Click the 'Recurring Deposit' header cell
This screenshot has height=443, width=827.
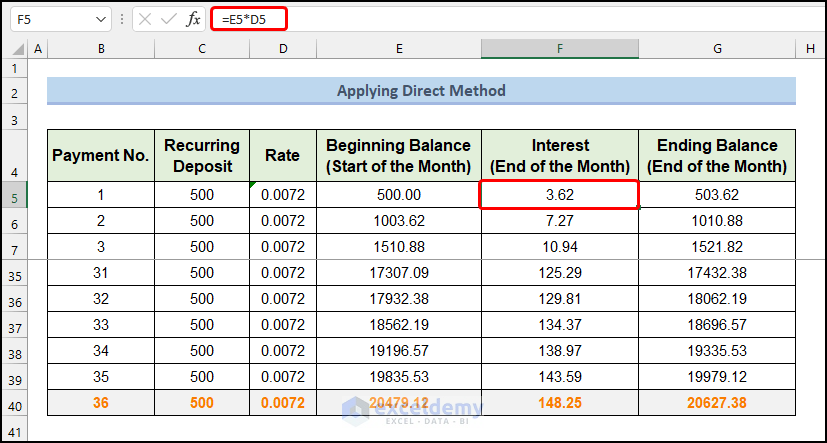pyautogui.click(x=202, y=156)
